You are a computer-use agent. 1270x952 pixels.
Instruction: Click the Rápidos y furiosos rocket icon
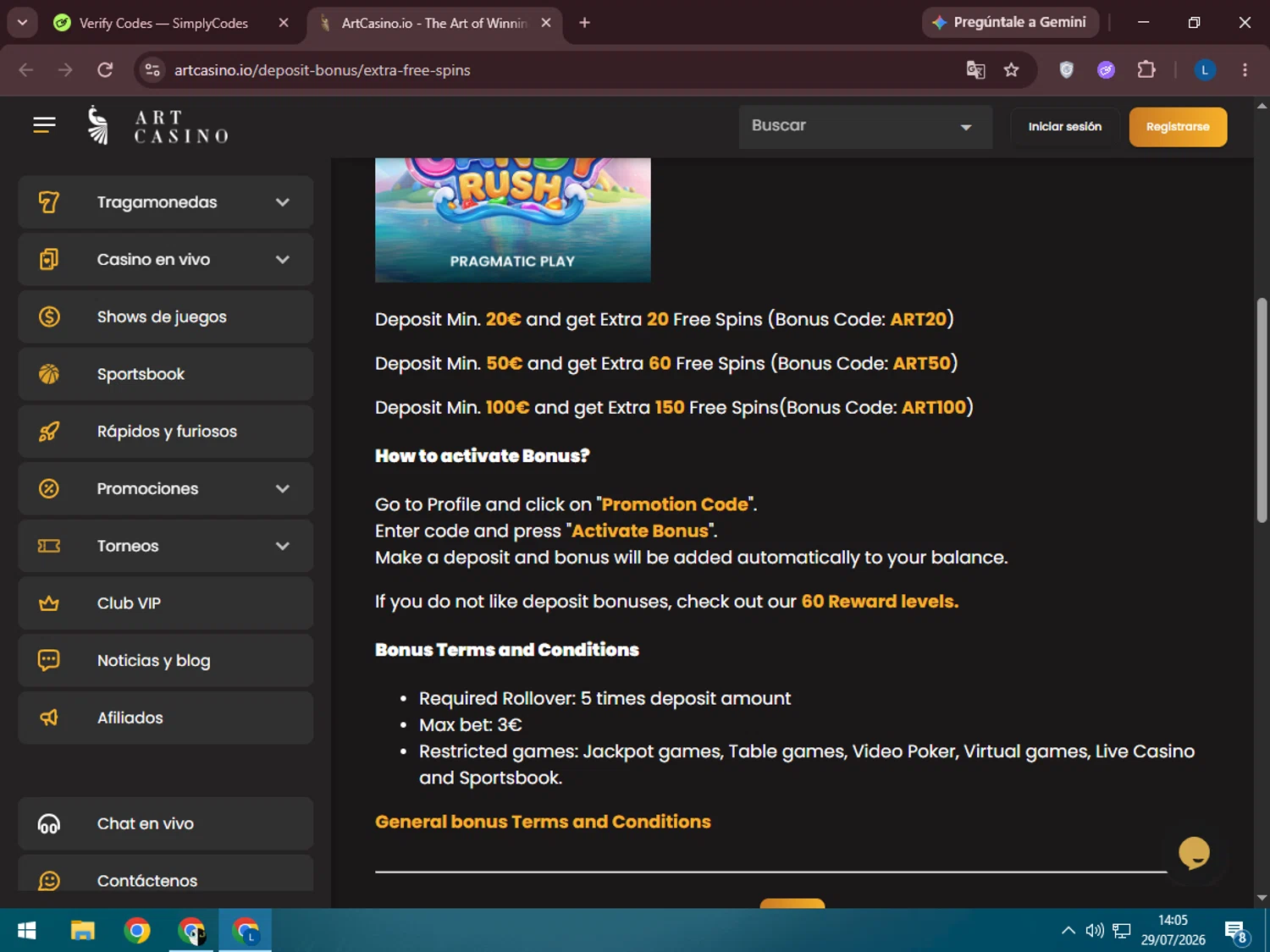click(x=49, y=432)
